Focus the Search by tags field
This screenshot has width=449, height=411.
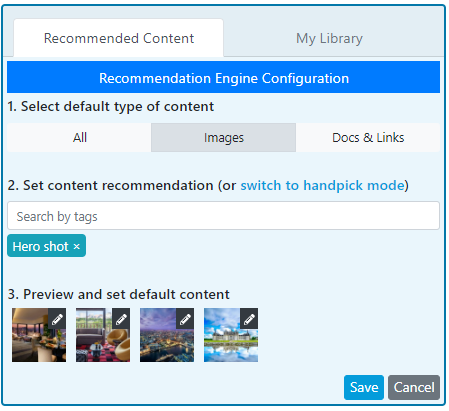223,216
